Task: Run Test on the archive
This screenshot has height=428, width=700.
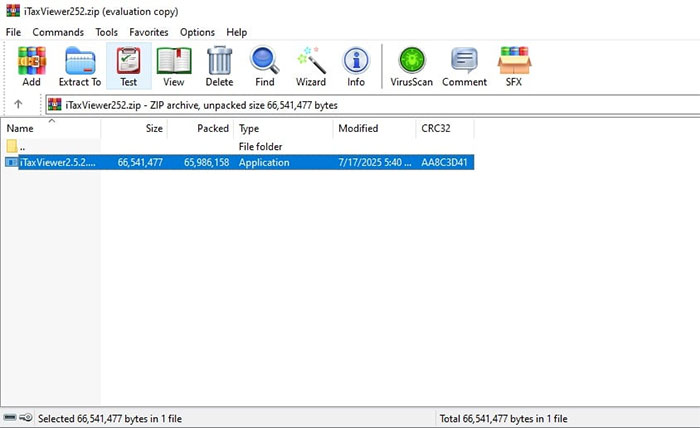Action: (128, 66)
